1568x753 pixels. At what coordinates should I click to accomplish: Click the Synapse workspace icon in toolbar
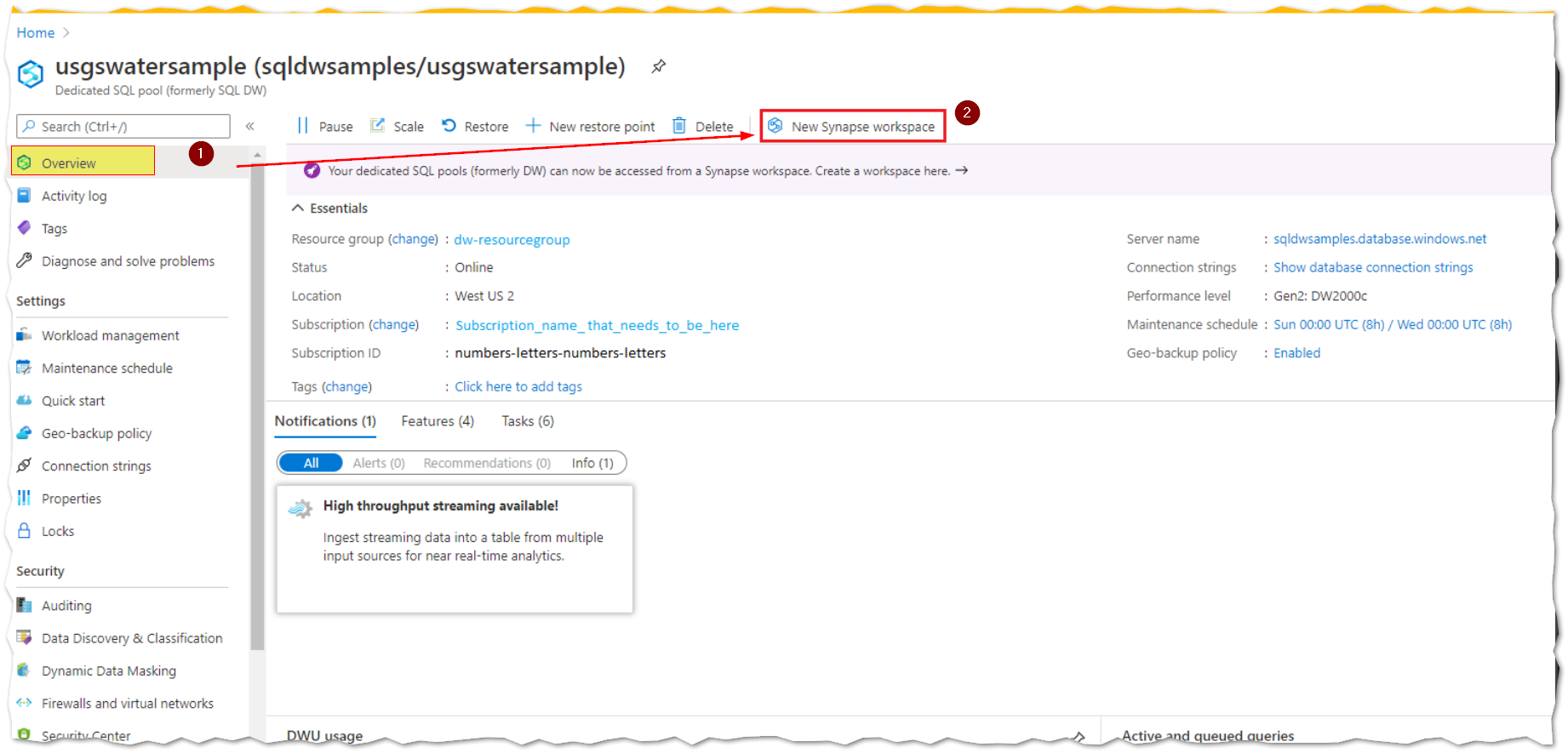775,126
